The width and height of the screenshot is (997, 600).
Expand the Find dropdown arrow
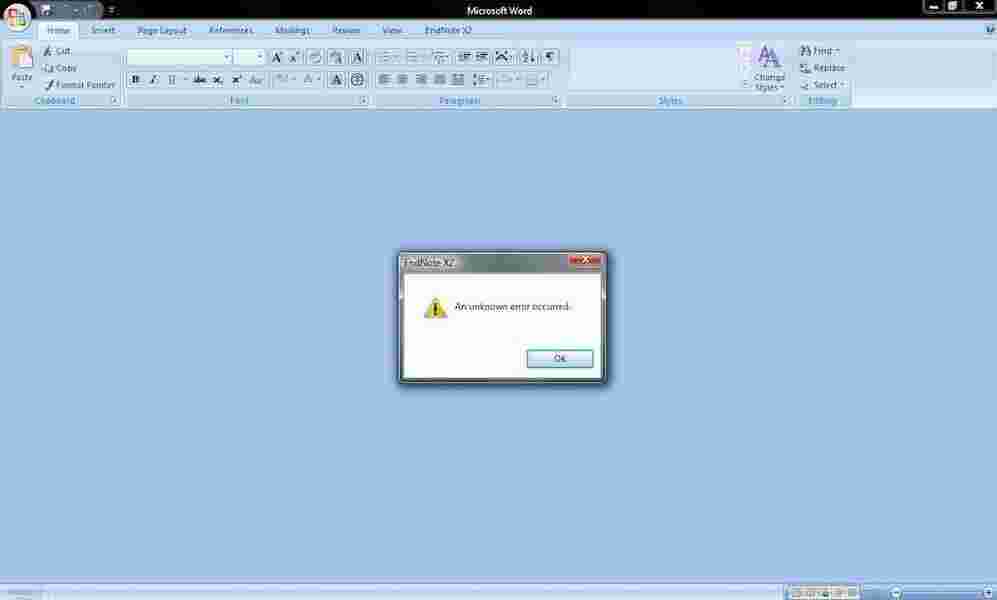838,51
